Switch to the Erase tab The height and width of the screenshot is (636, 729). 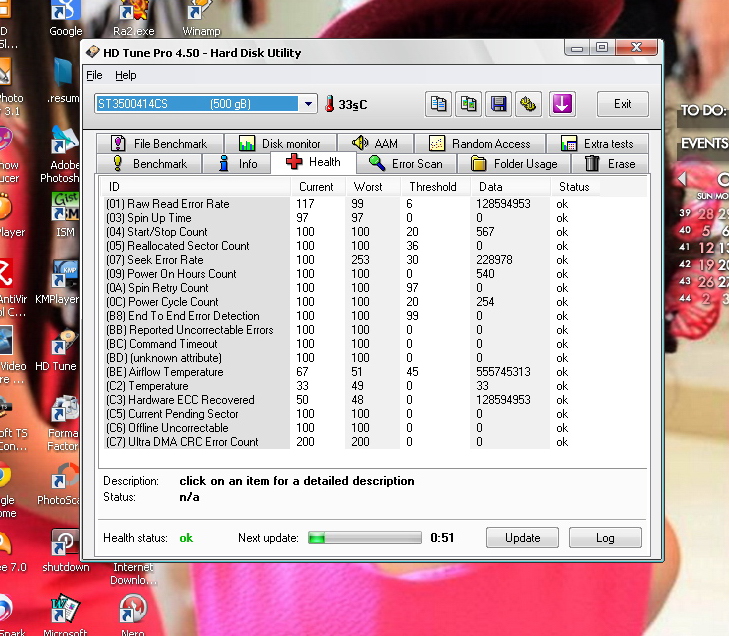pyautogui.click(x=610, y=164)
